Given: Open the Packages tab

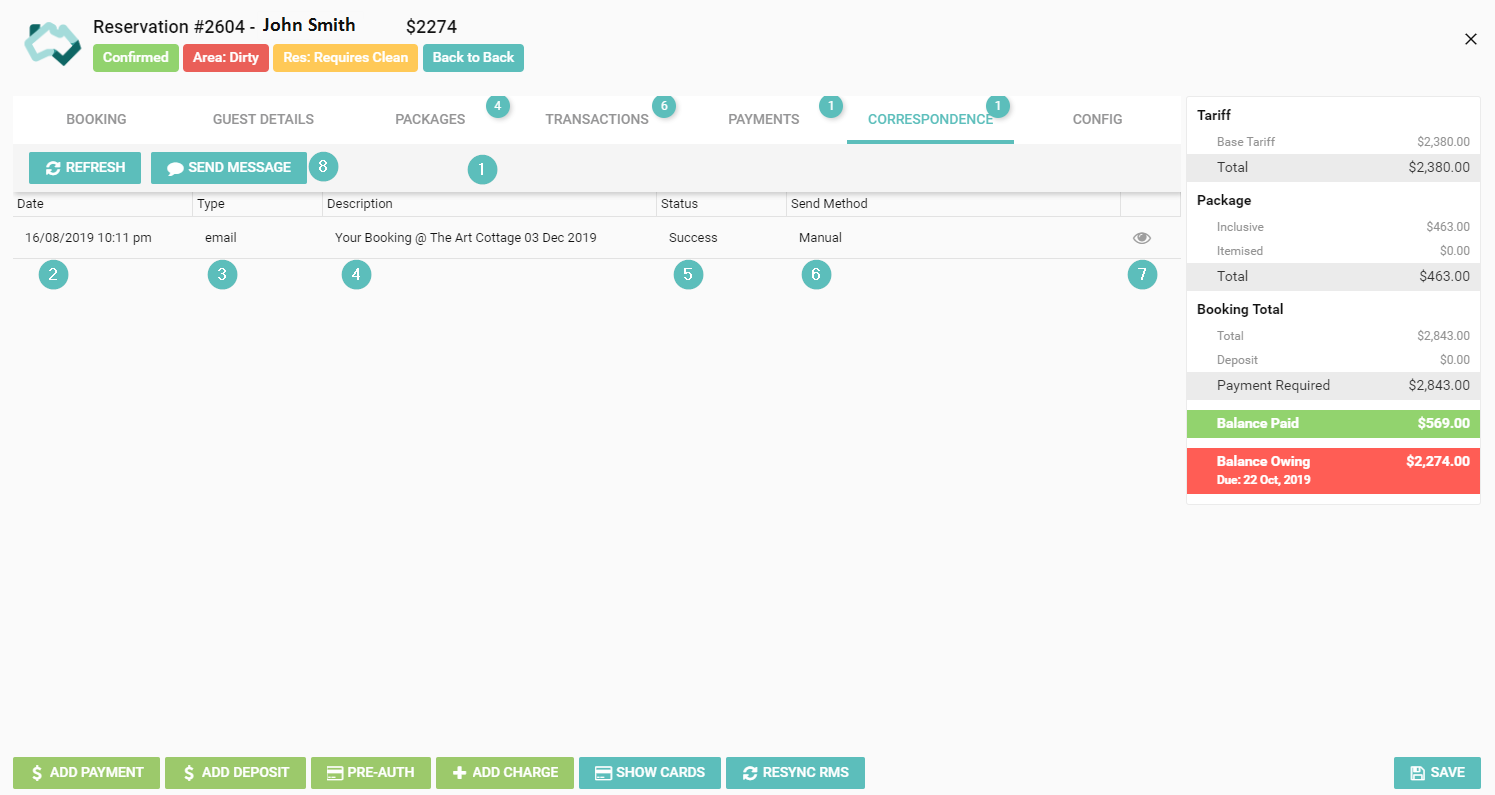Looking at the screenshot, I should [430, 119].
